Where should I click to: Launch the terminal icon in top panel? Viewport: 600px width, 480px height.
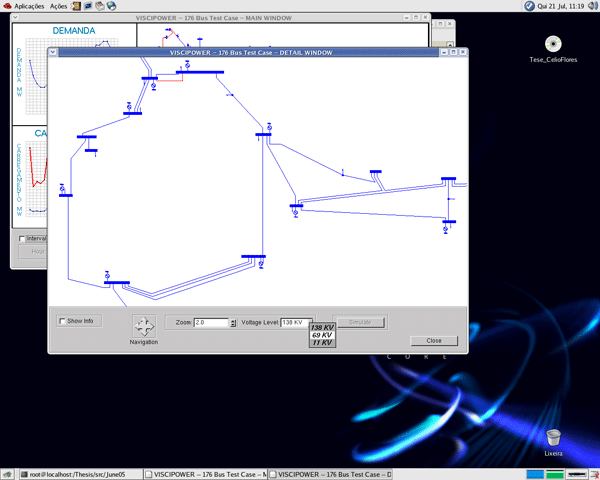(86, 6)
